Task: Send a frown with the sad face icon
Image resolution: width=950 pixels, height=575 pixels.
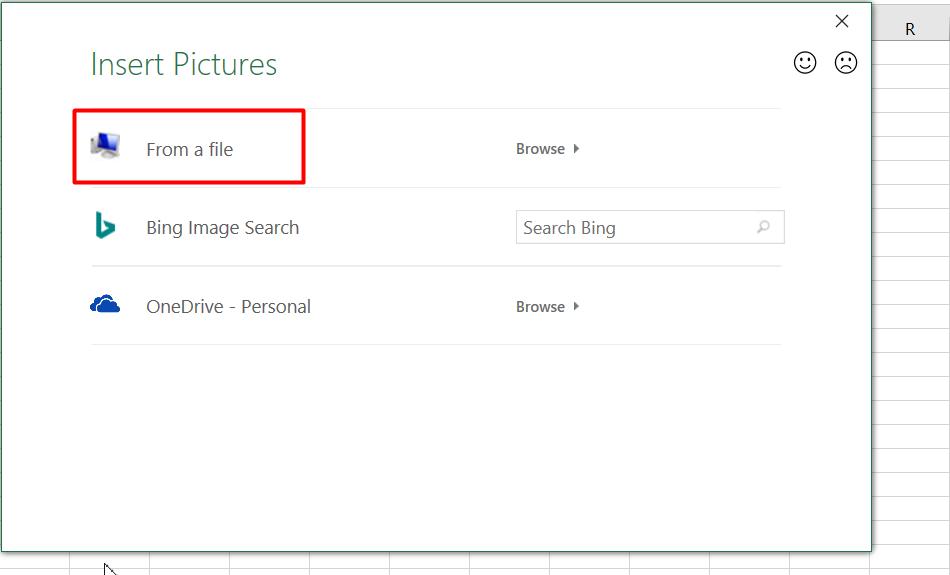Action: [x=846, y=62]
